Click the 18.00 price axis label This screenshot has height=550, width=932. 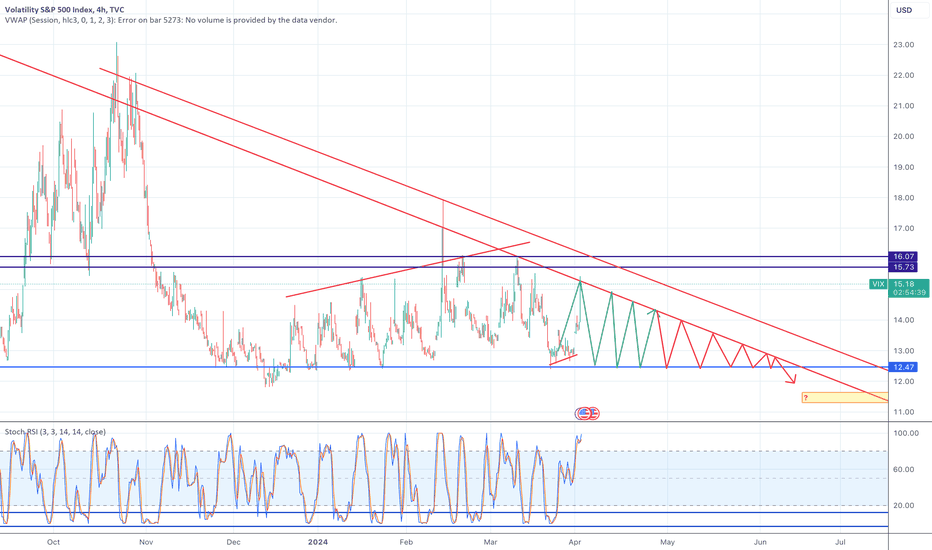[x=903, y=198]
